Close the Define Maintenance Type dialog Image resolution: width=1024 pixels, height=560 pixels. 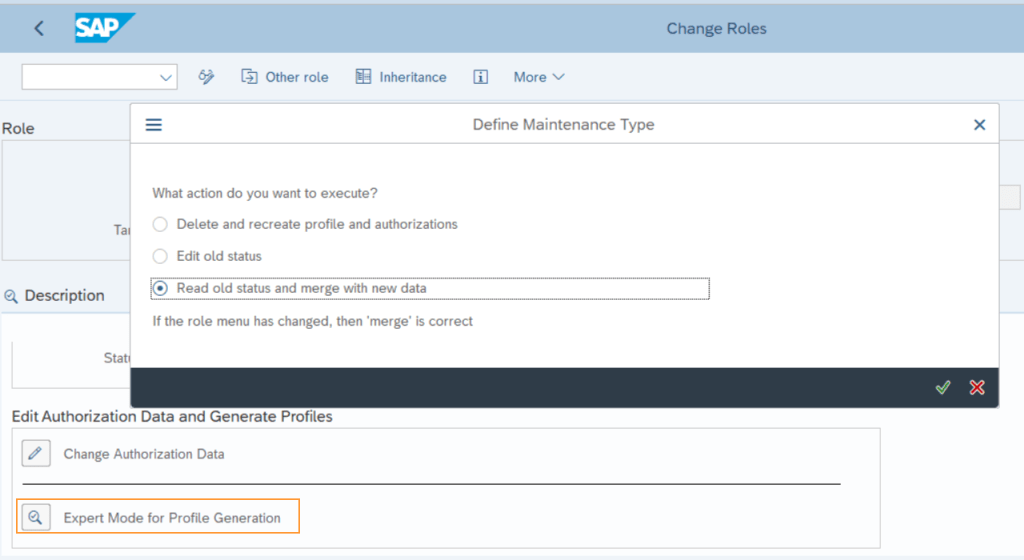(979, 125)
